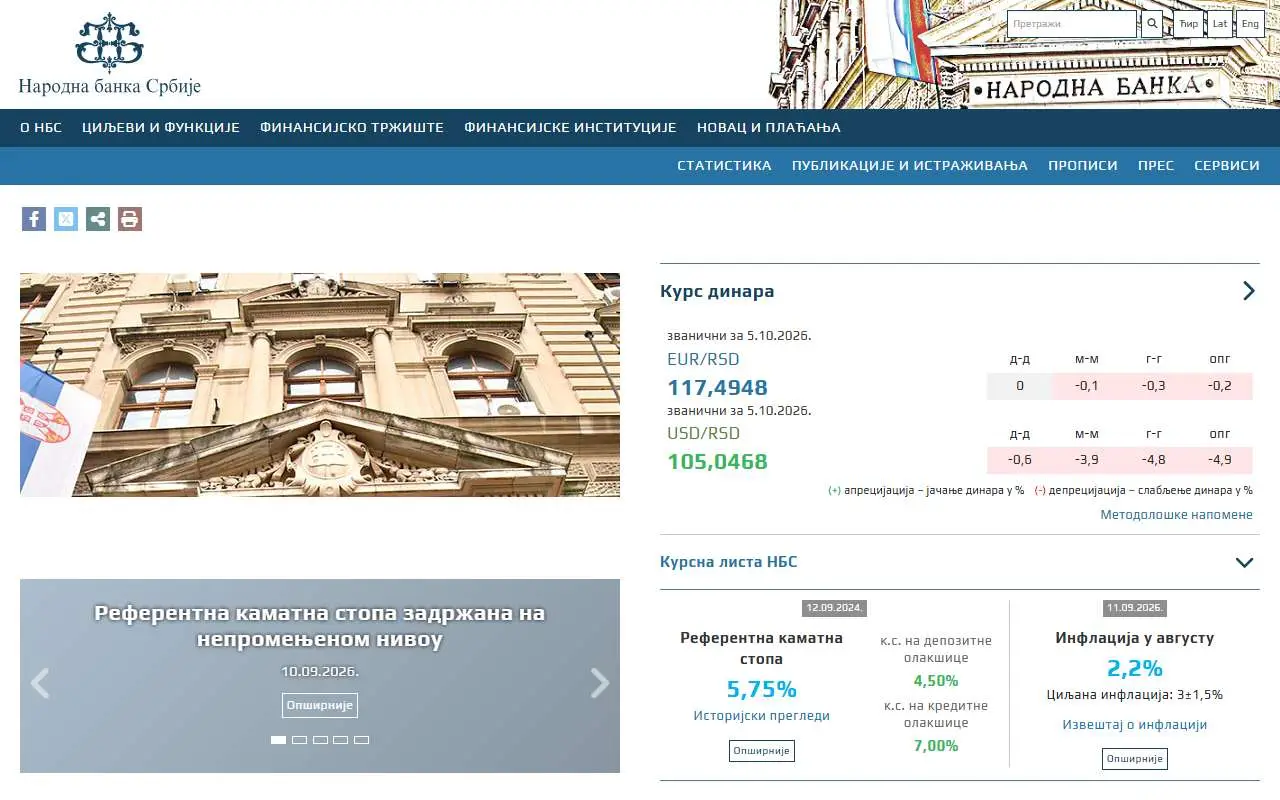Click Опширније on the news slide
1280x800 pixels.
coord(320,705)
